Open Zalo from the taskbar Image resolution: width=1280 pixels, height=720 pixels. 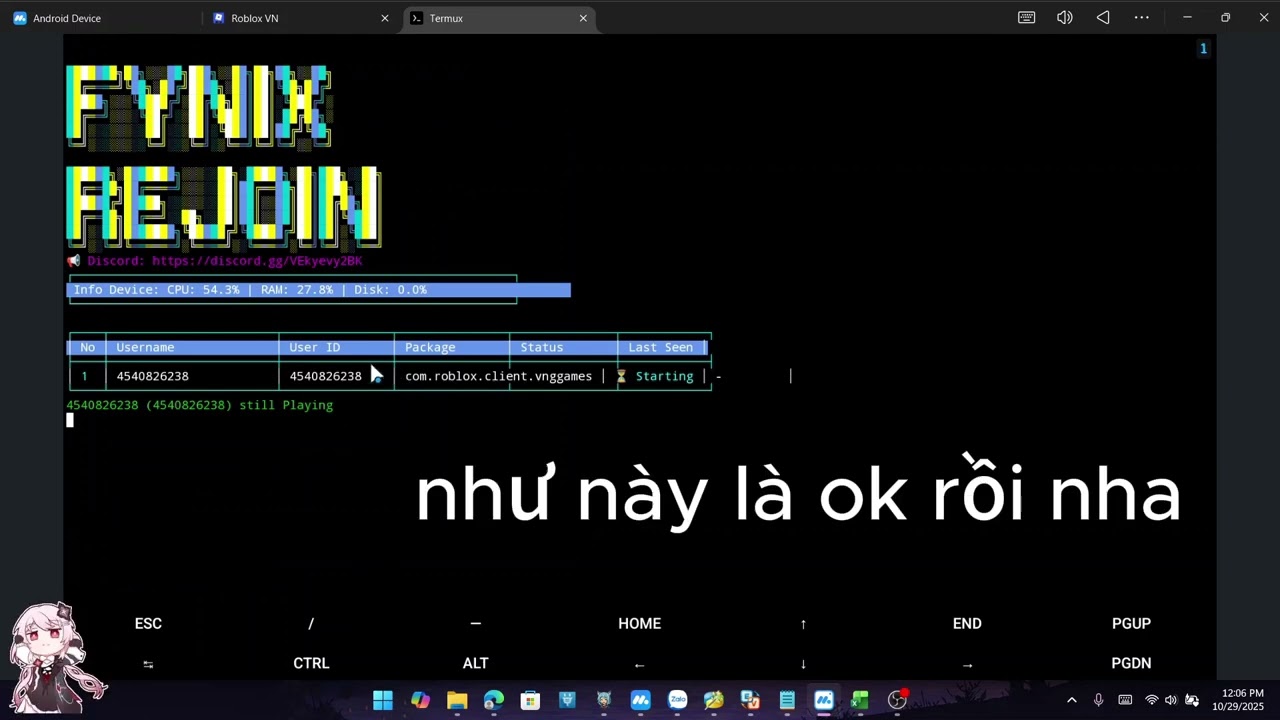[x=677, y=700]
